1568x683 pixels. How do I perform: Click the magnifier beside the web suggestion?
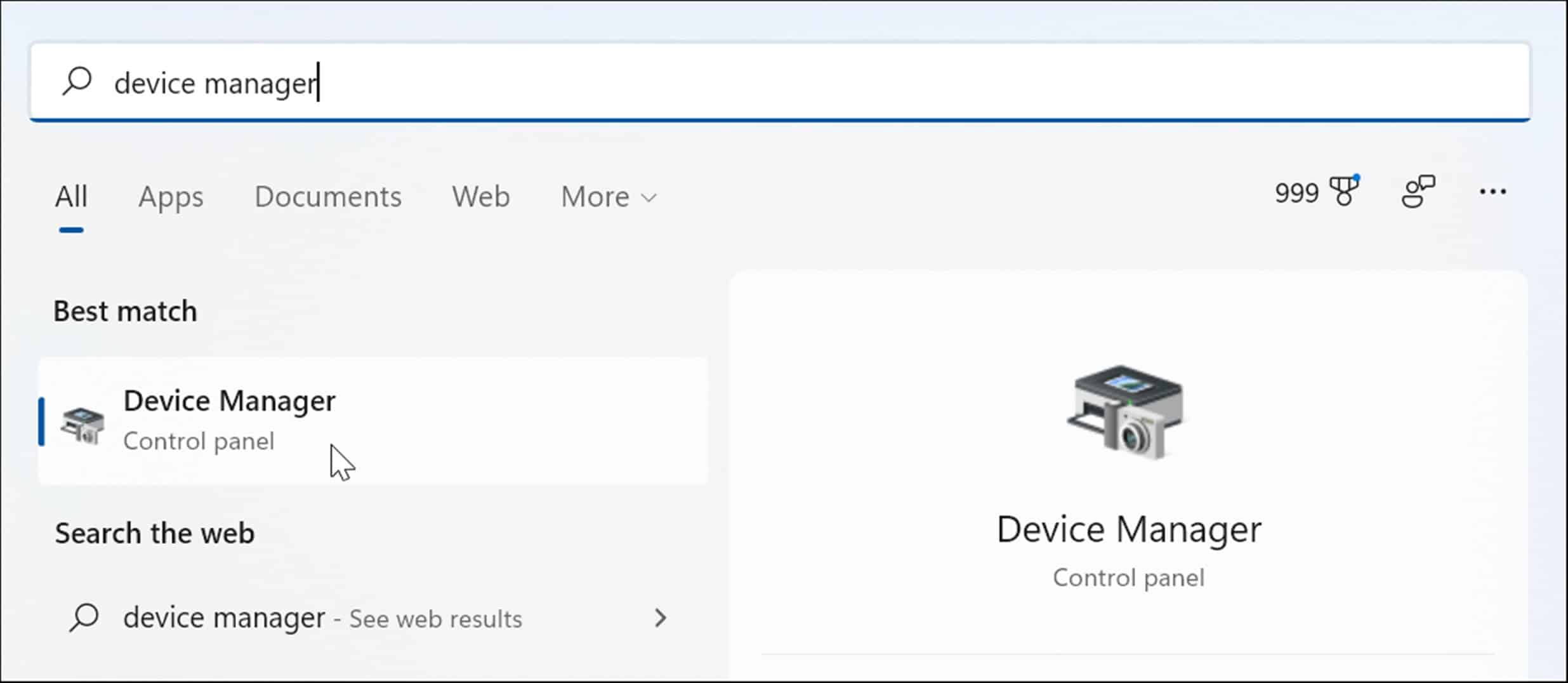coord(84,617)
